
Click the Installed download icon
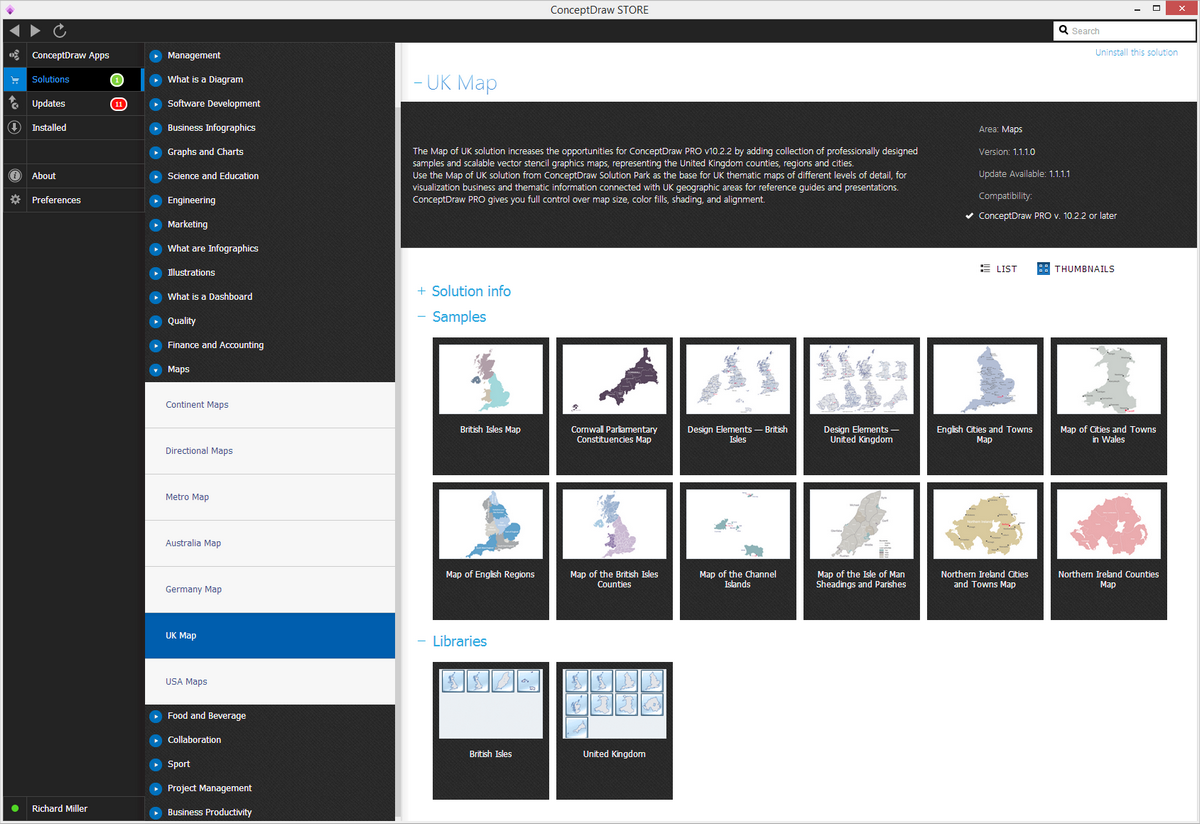click(x=14, y=128)
